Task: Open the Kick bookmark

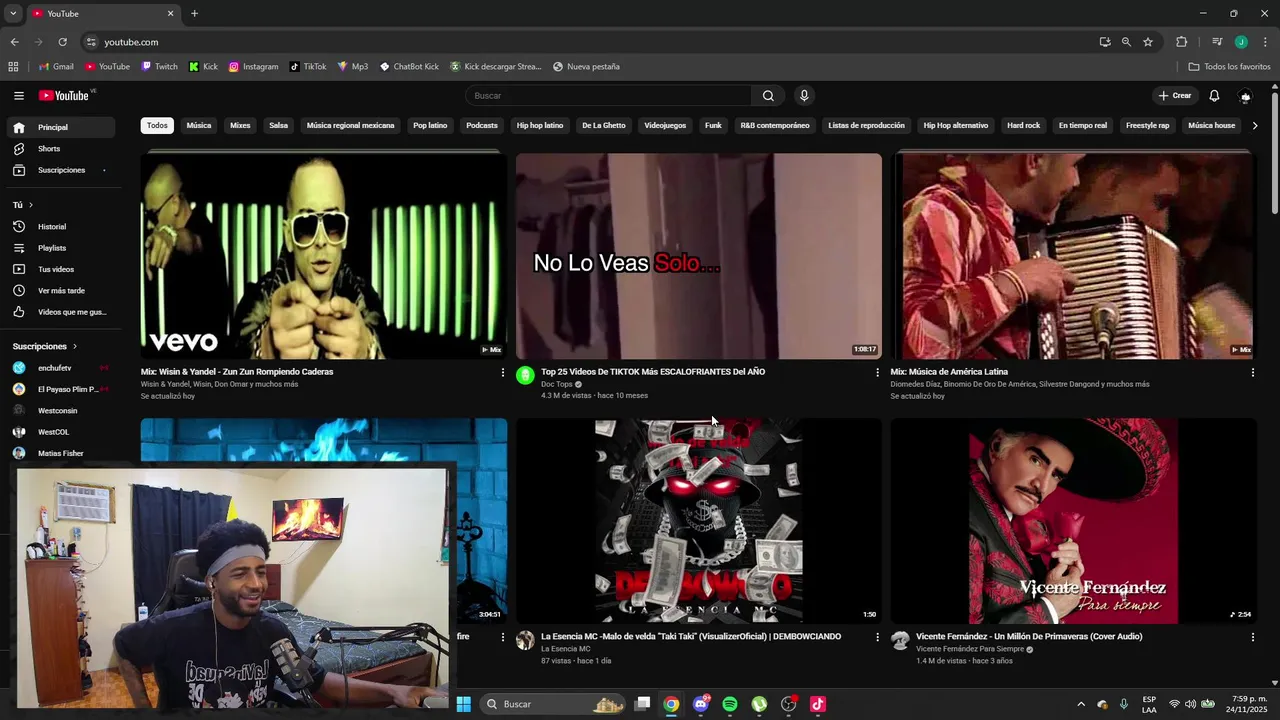Action: point(203,67)
